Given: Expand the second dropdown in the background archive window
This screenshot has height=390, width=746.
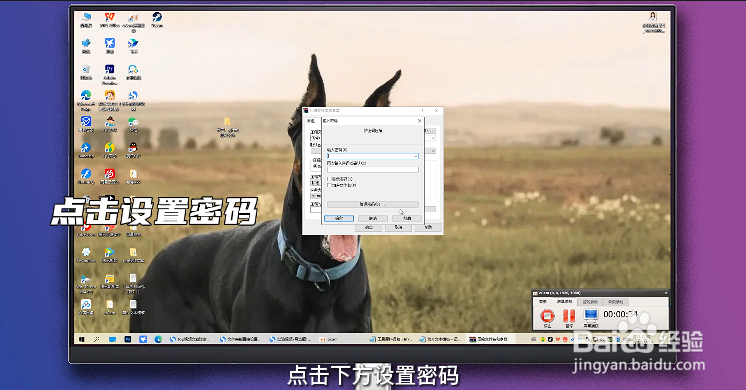Looking at the screenshot, I should [x=433, y=151].
